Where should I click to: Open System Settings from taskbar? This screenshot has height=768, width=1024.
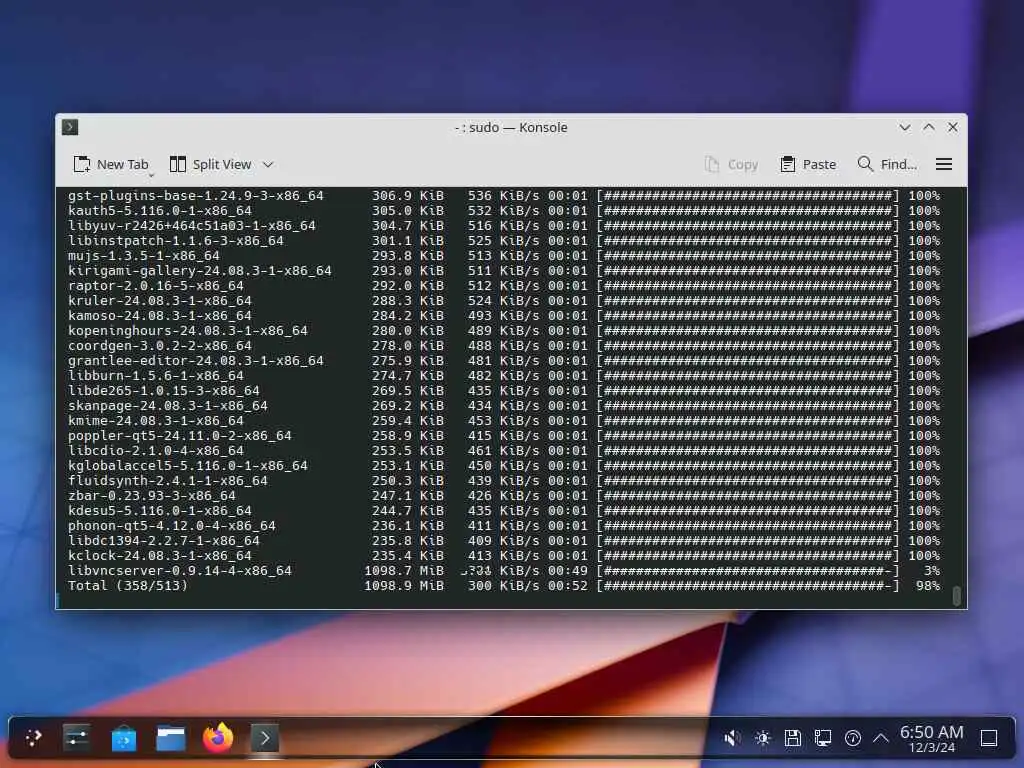tap(77, 738)
